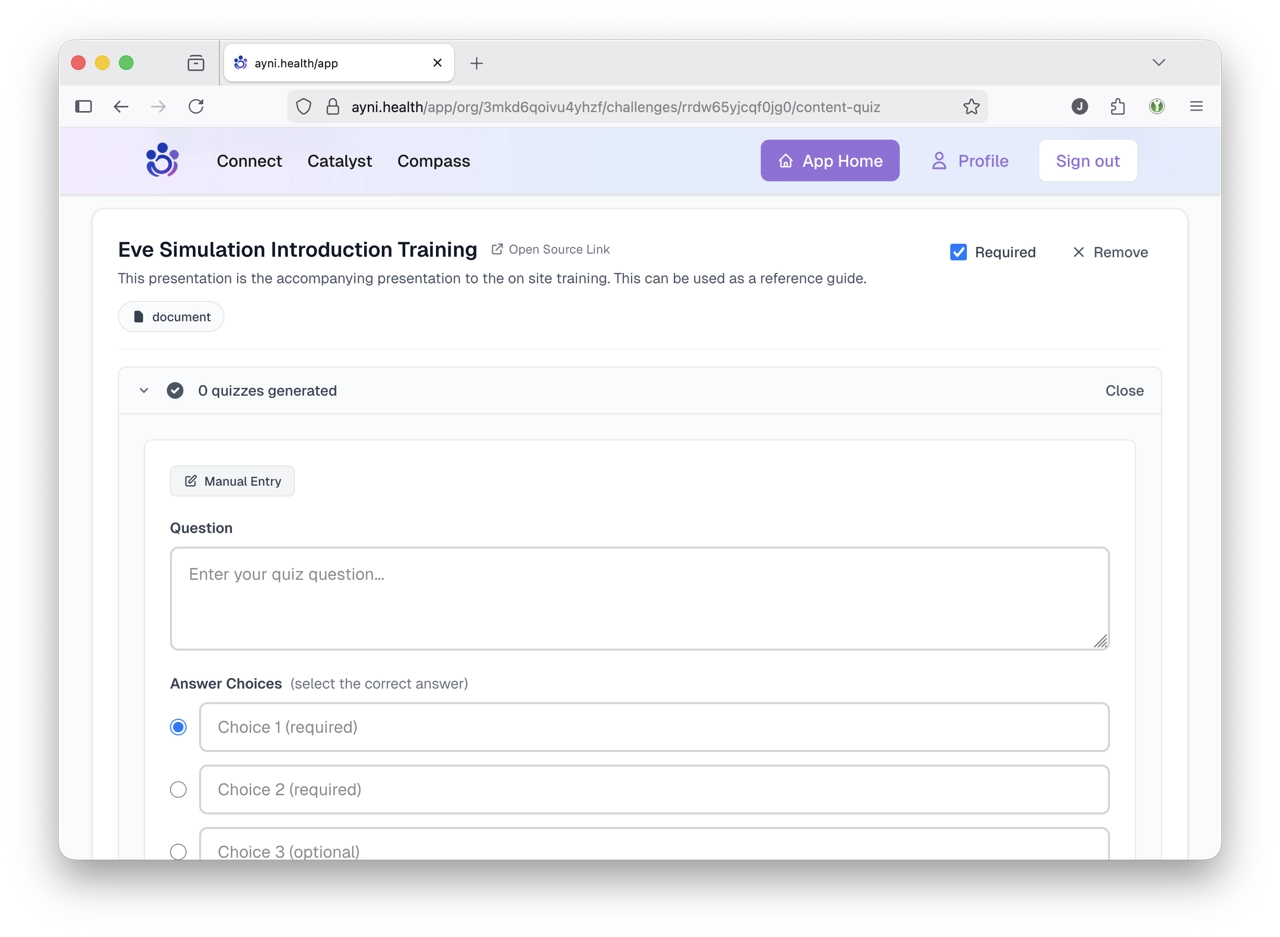Click the home icon inside App Home button
The width and height of the screenshot is (1280, 937).
(787, 160)
